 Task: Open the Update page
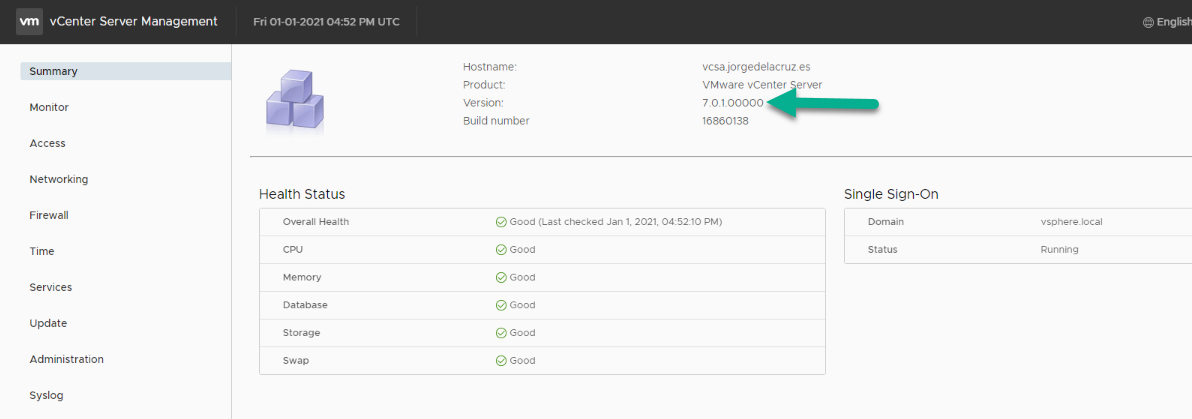point(49,323)
